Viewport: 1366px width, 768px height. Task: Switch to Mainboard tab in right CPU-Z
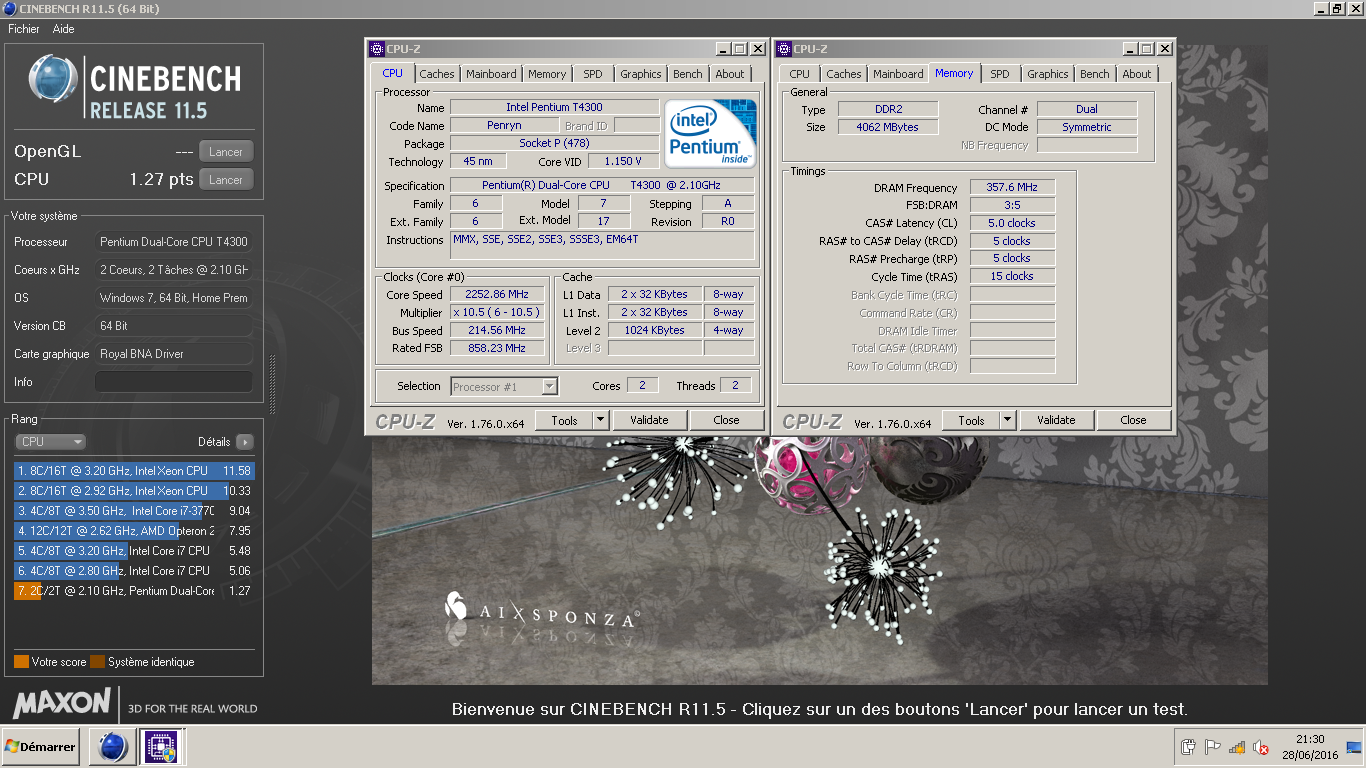(899, 74)
